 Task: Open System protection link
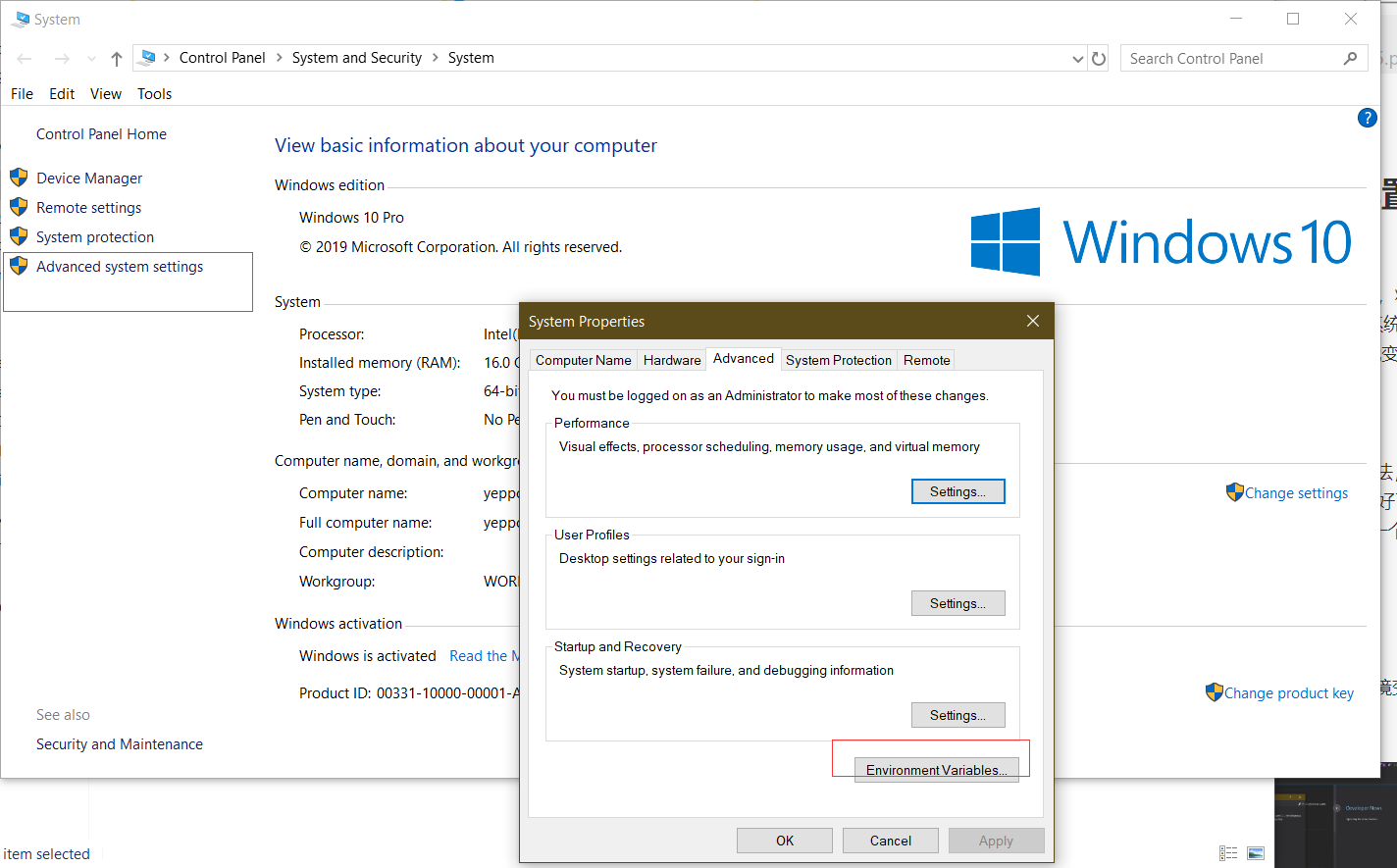pyautogui.click(x=95, y=237)
